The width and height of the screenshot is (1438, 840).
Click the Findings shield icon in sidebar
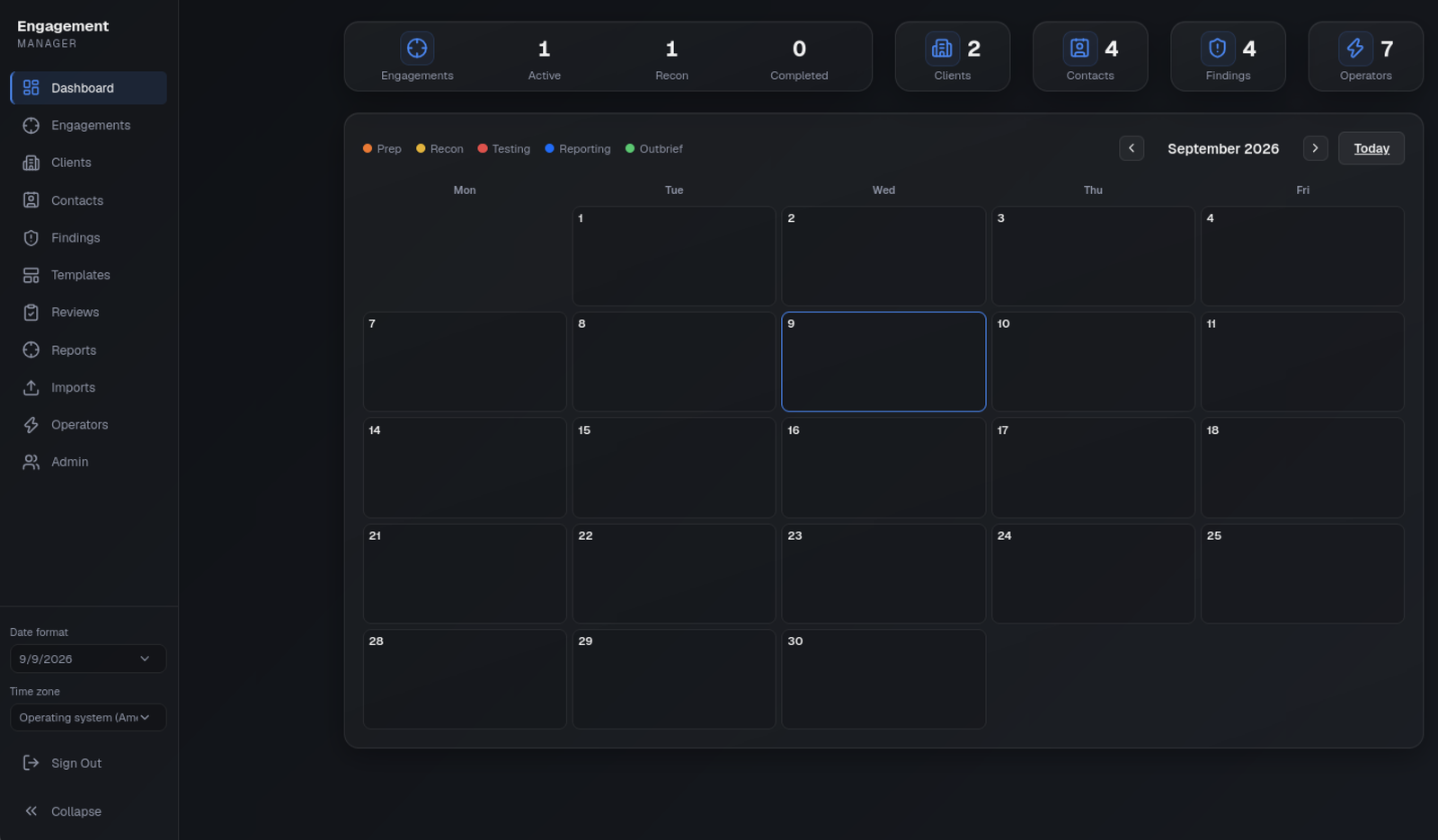click(31, 238)
